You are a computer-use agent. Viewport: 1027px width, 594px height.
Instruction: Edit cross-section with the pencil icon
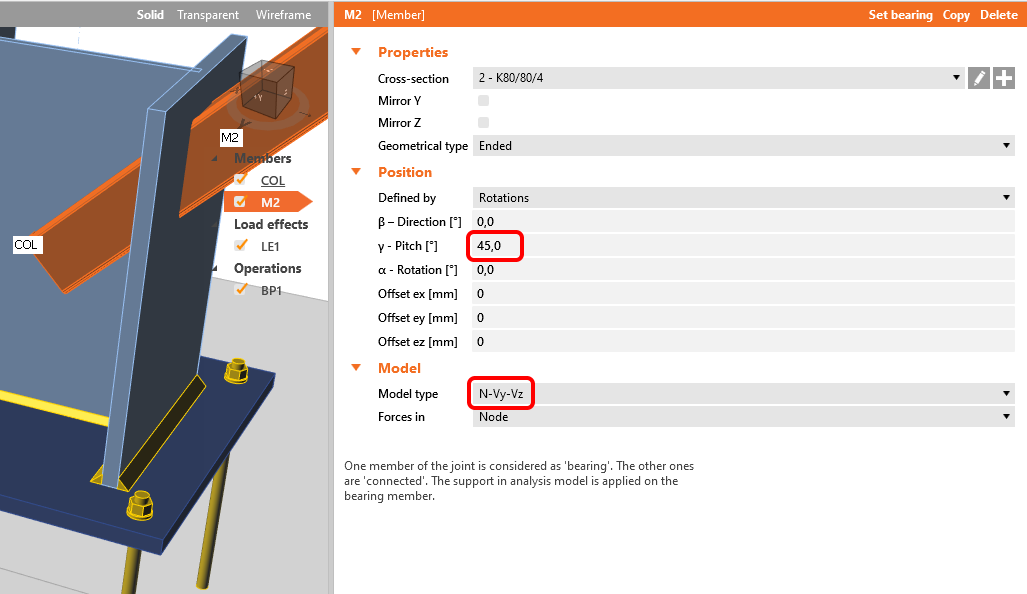coord(979,78)
